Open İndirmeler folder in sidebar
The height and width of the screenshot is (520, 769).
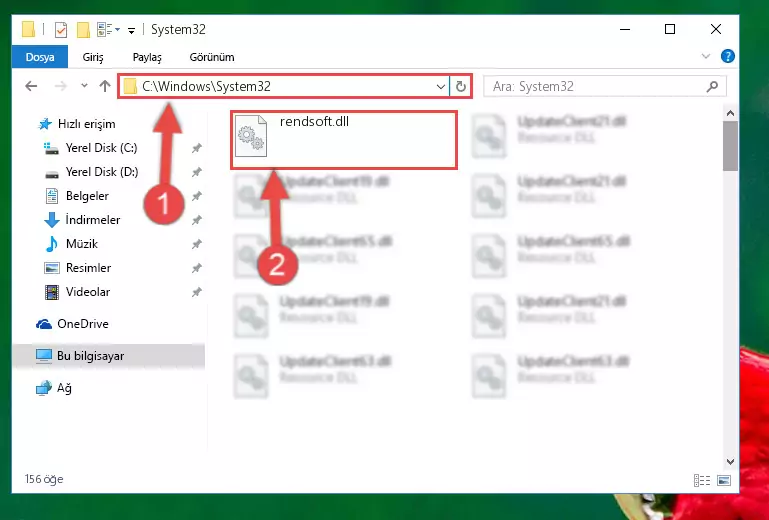(x=93, y=220)
